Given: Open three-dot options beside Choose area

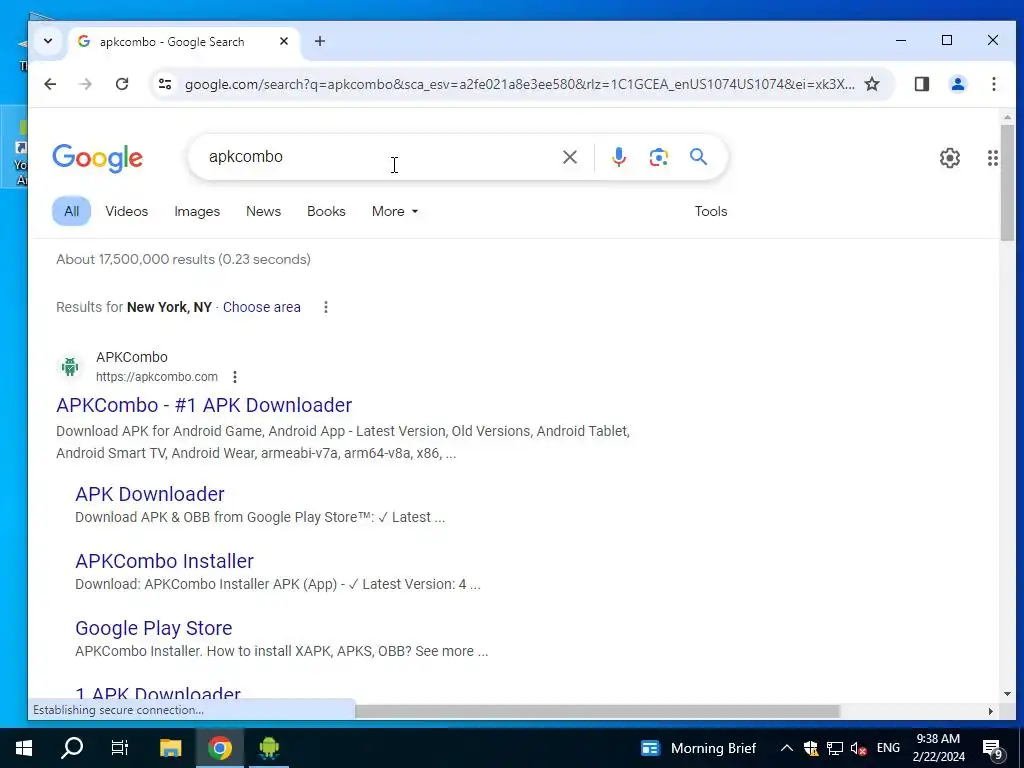Looking at the screenshot, I should [x=326, y=307].
